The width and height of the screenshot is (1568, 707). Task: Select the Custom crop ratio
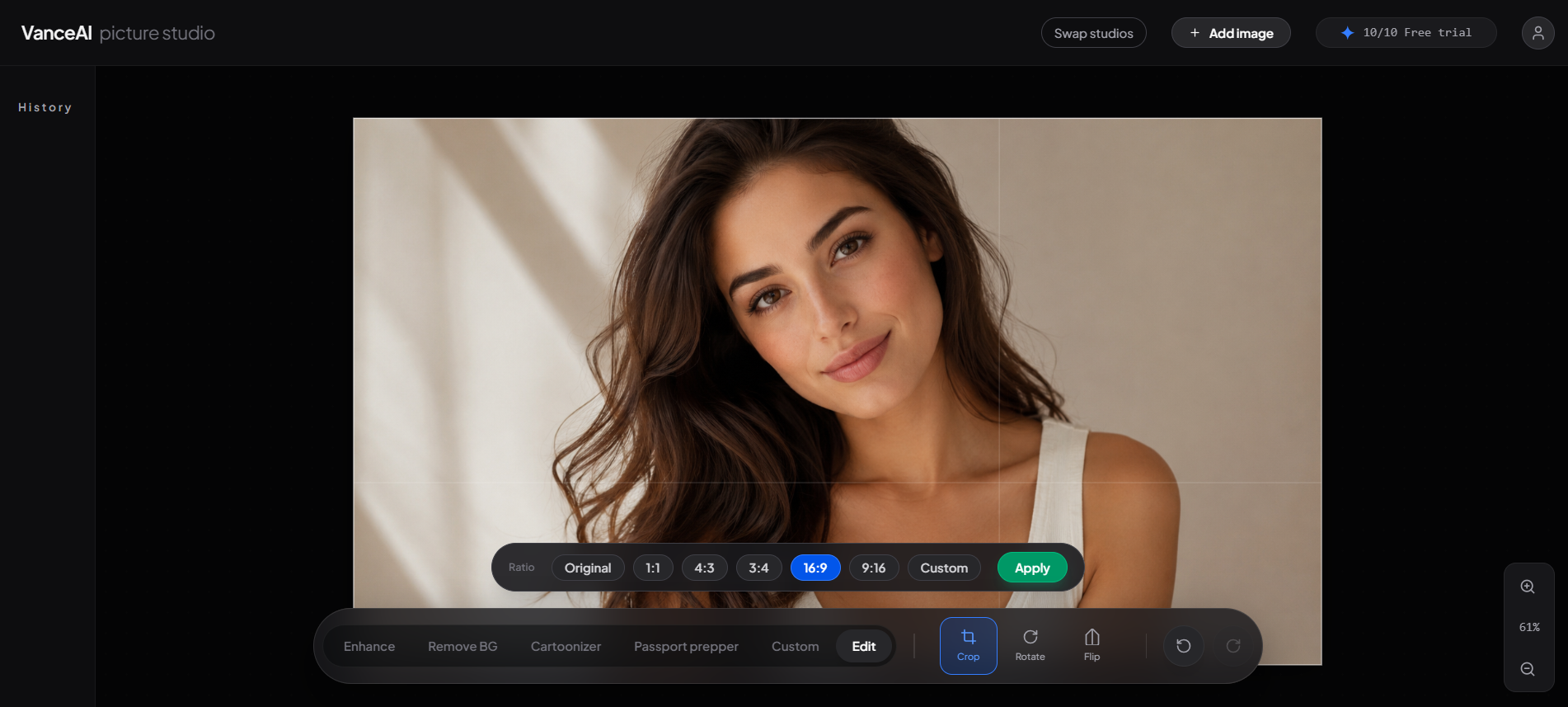(x=944, y=568)
